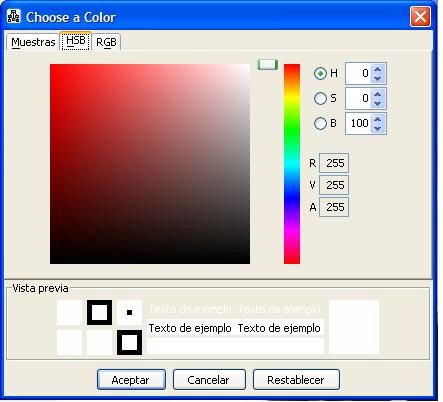
Task: Decrease the S value with down arrow
Action: click(377, 104)
